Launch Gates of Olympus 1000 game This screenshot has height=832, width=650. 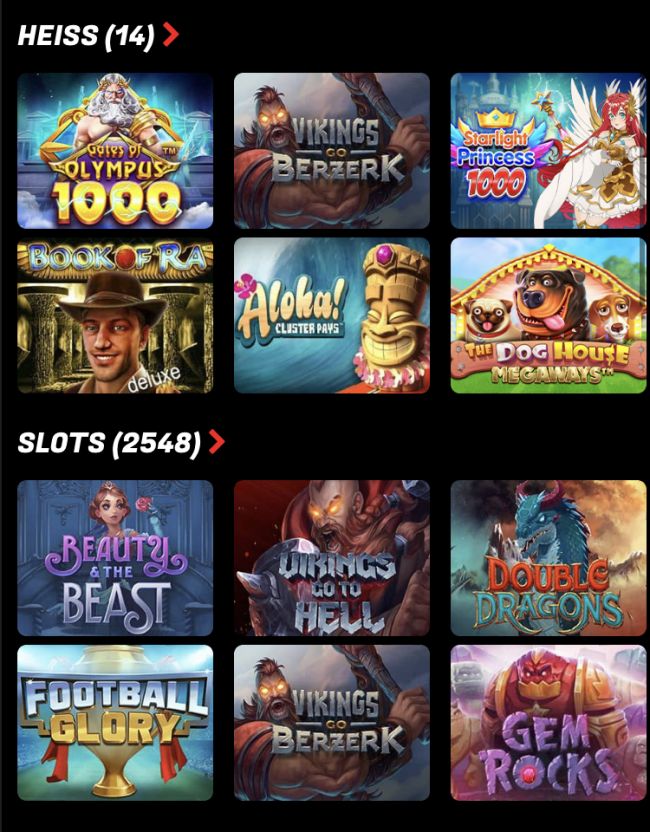point(115,151)
